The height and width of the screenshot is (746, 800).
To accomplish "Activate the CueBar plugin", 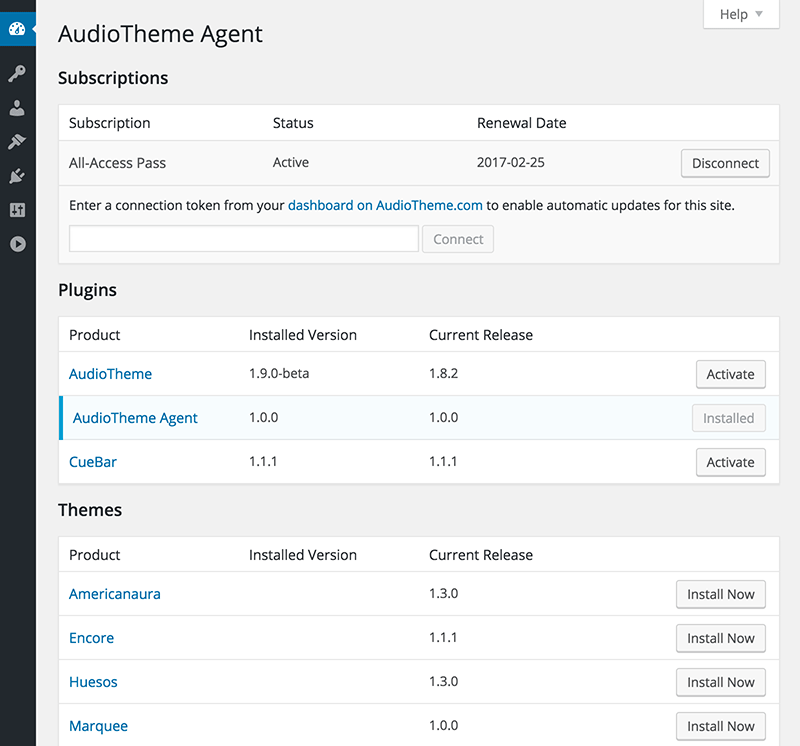I will [x=731, y=462].
